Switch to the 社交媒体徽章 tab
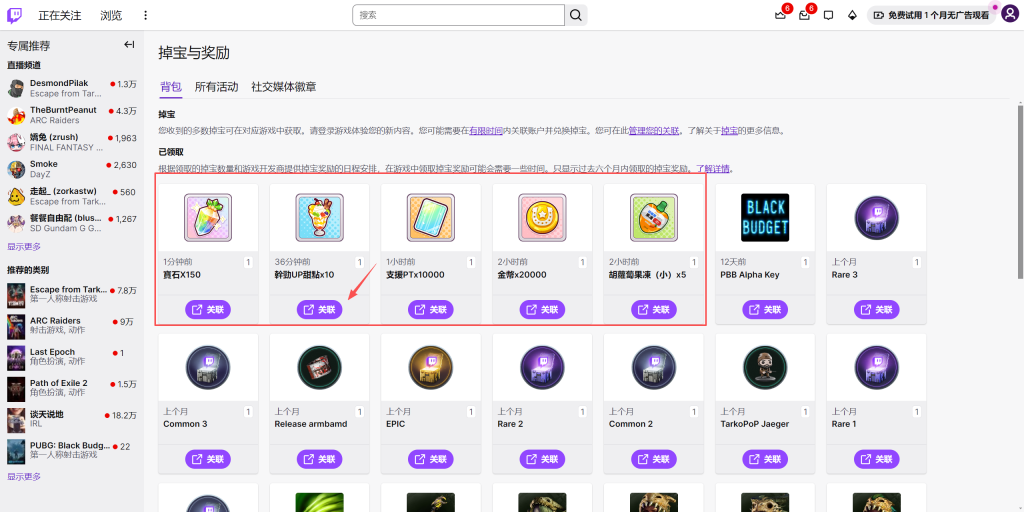The height and width of the screenshot is (512, 1024). [x=283, y=87]
